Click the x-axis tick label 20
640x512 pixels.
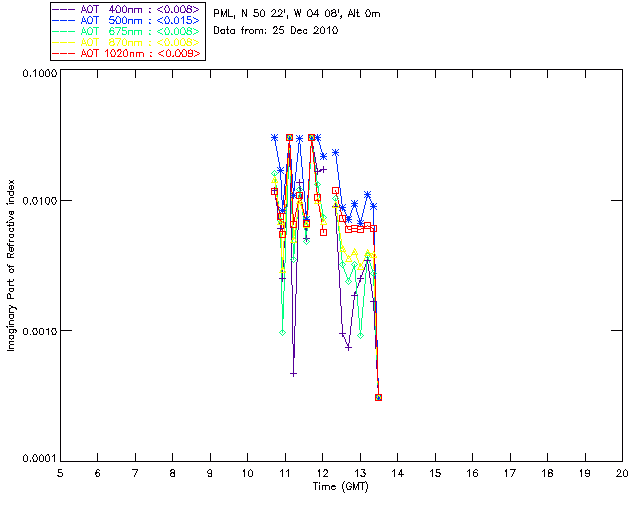[622, 473]
